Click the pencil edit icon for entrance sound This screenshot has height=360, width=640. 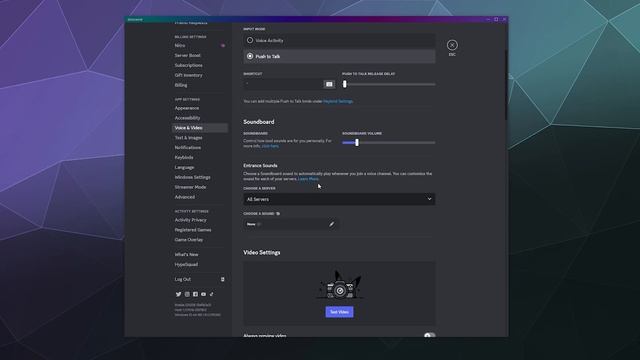pyautogui.click(x=331, y=224)
